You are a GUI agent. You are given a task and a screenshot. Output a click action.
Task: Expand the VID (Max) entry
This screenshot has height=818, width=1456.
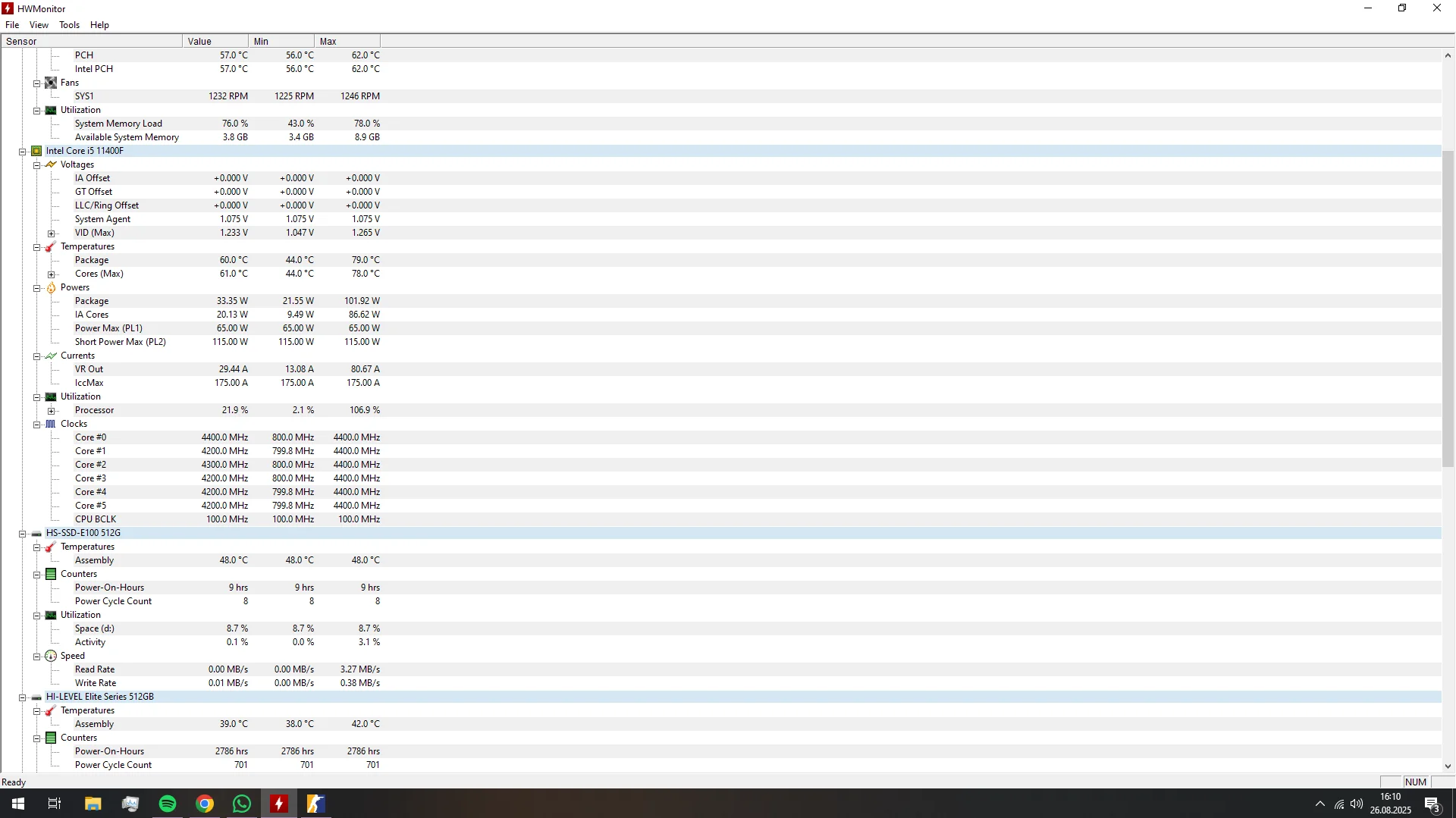(x=51, y=233)
